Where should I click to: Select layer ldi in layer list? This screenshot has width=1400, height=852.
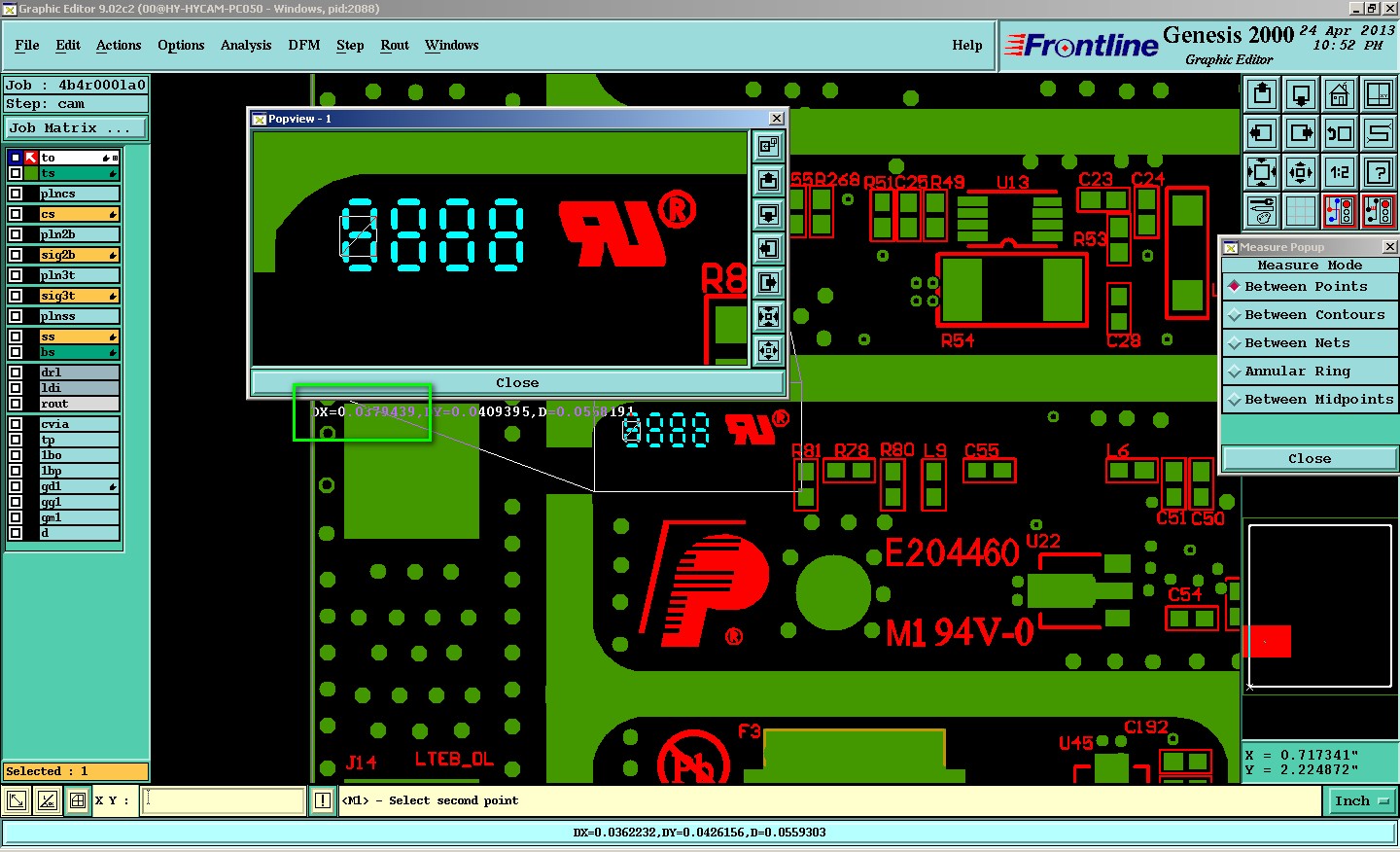tap(79, 388)
